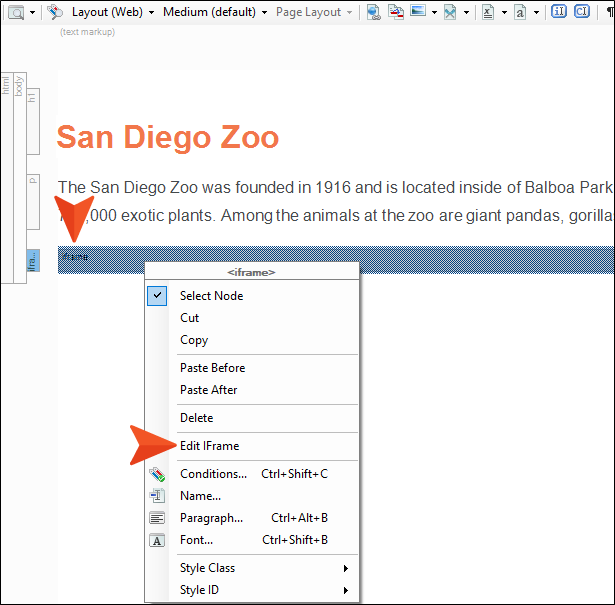Screen dimensions: 615x605
Task: Click the insert snippet icon
Action: (x=450, y=12)
